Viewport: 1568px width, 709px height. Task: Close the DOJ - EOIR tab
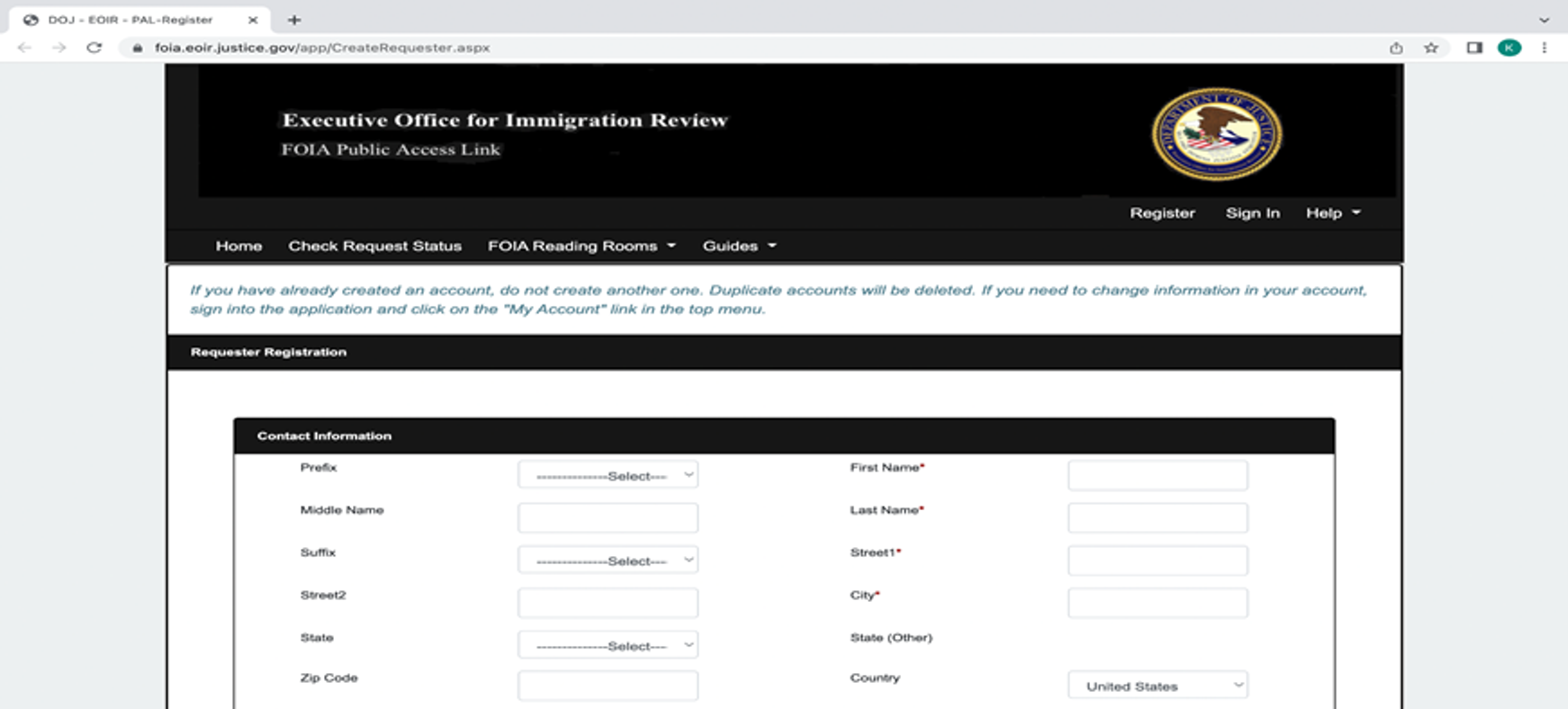coord(253,19)
